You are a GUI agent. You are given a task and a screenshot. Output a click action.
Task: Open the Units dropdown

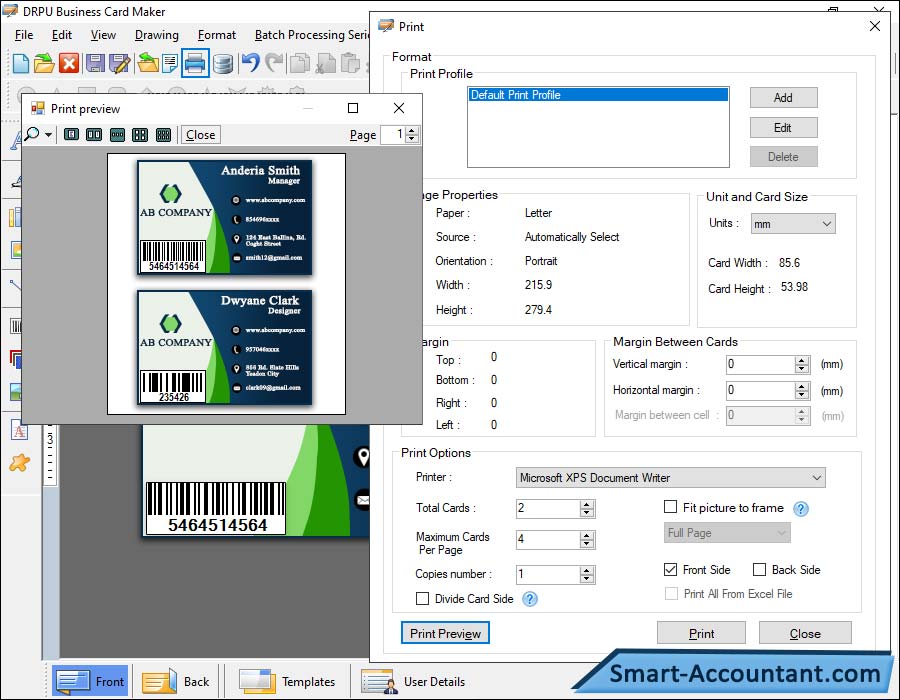793,224
